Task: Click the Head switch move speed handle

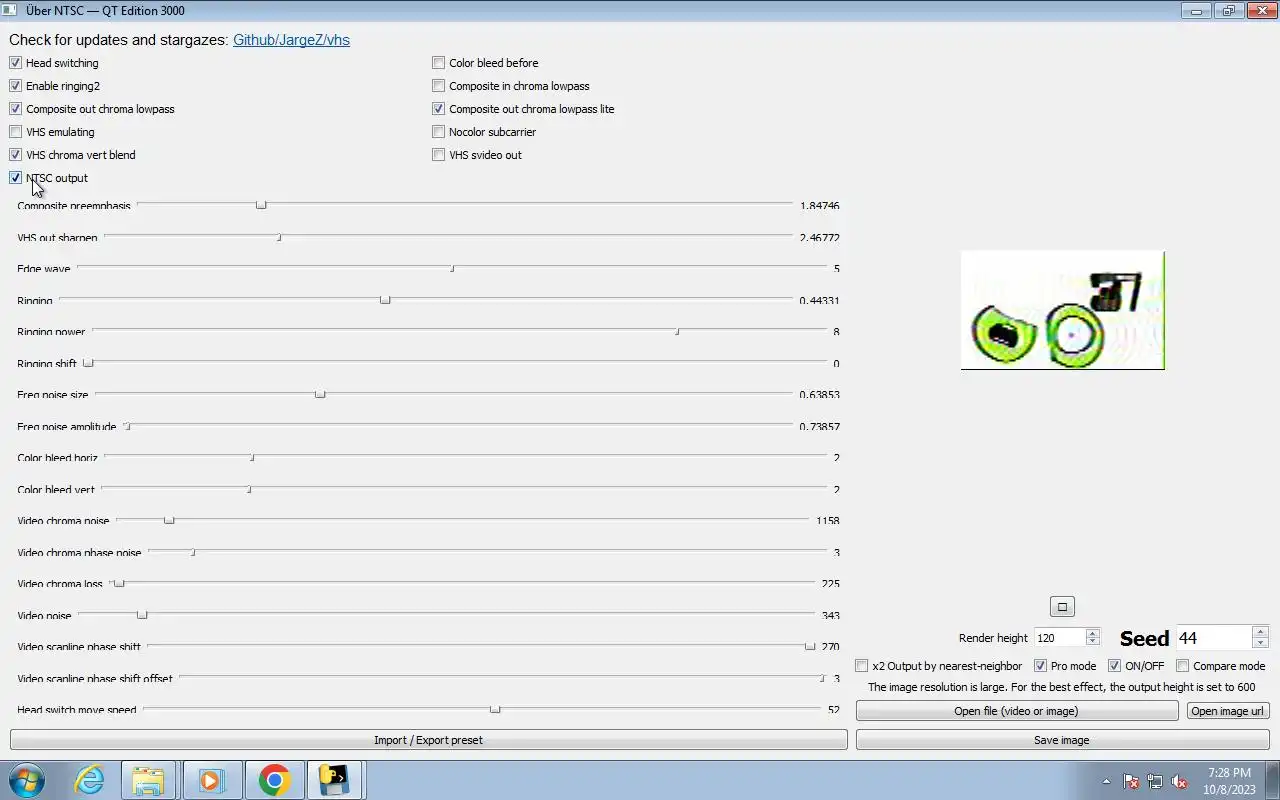Action: tap(495, 709)
